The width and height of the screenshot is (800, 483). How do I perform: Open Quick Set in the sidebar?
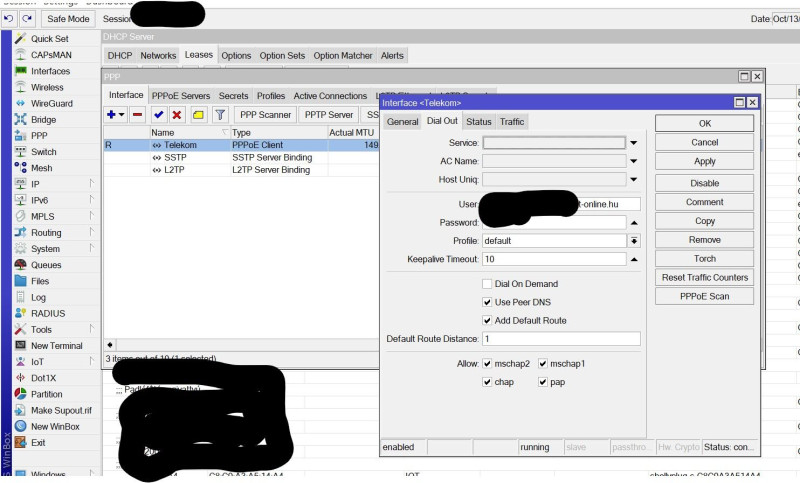tap(49, 39)
